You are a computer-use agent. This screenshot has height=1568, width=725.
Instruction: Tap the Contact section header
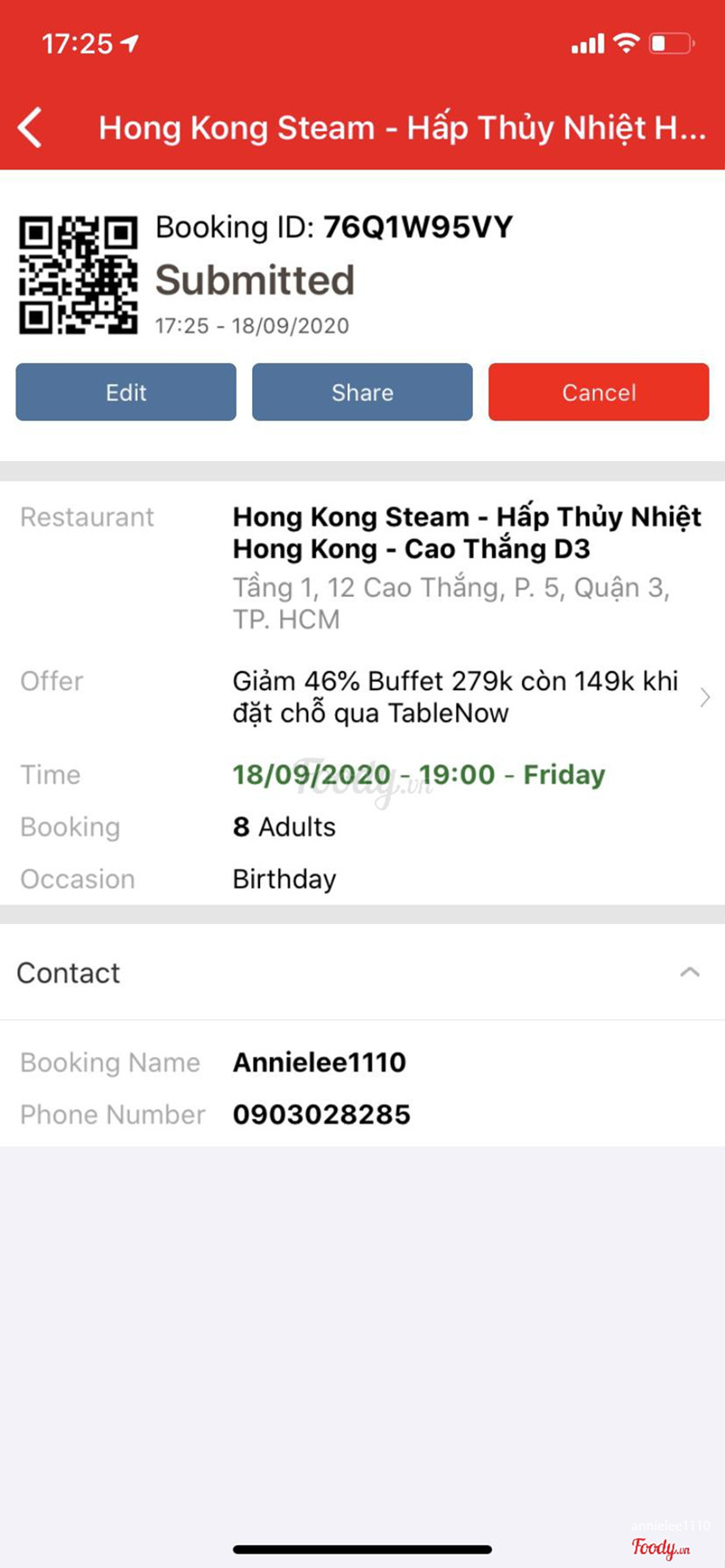pyautogui.click(x=69, y=973)
